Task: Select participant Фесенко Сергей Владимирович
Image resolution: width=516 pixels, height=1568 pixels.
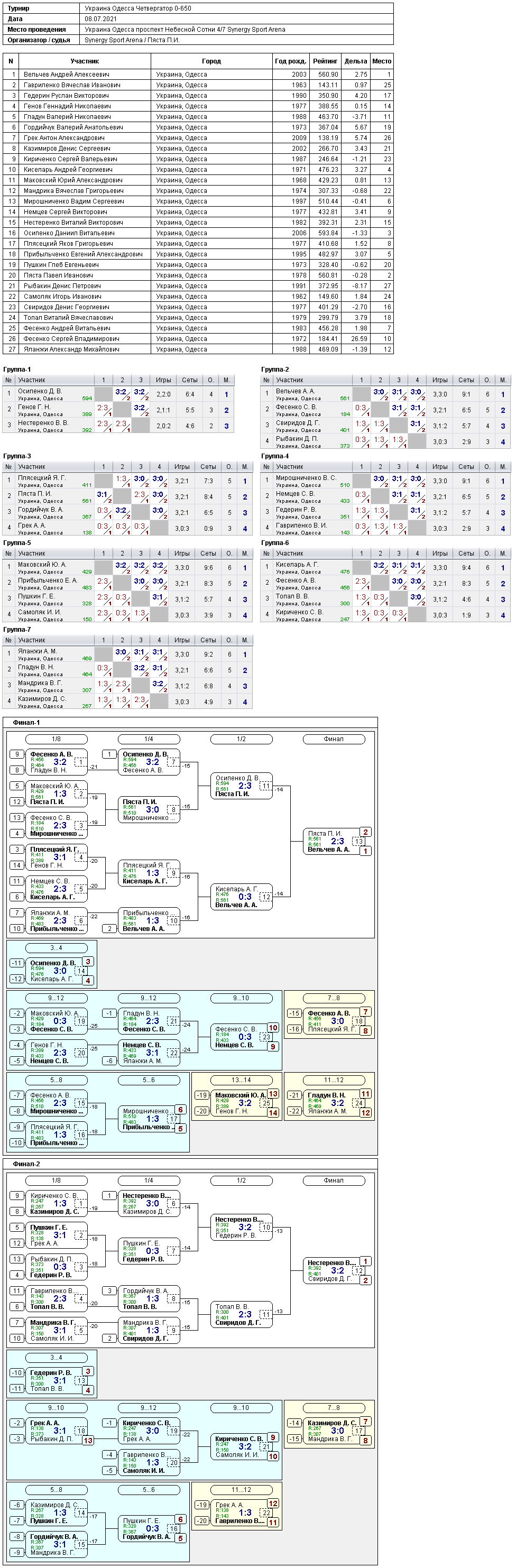Action: click(x=71, y=339)
